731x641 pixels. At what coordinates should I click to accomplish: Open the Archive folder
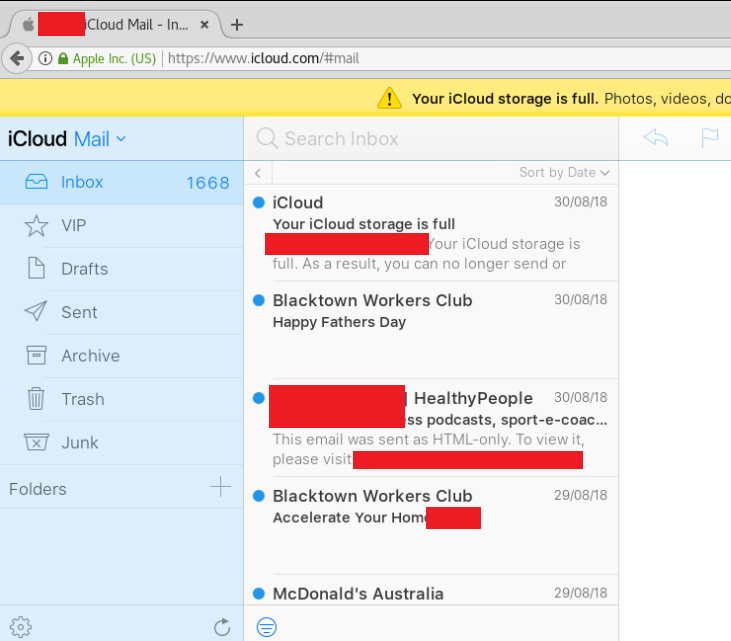tap(121, 356)
